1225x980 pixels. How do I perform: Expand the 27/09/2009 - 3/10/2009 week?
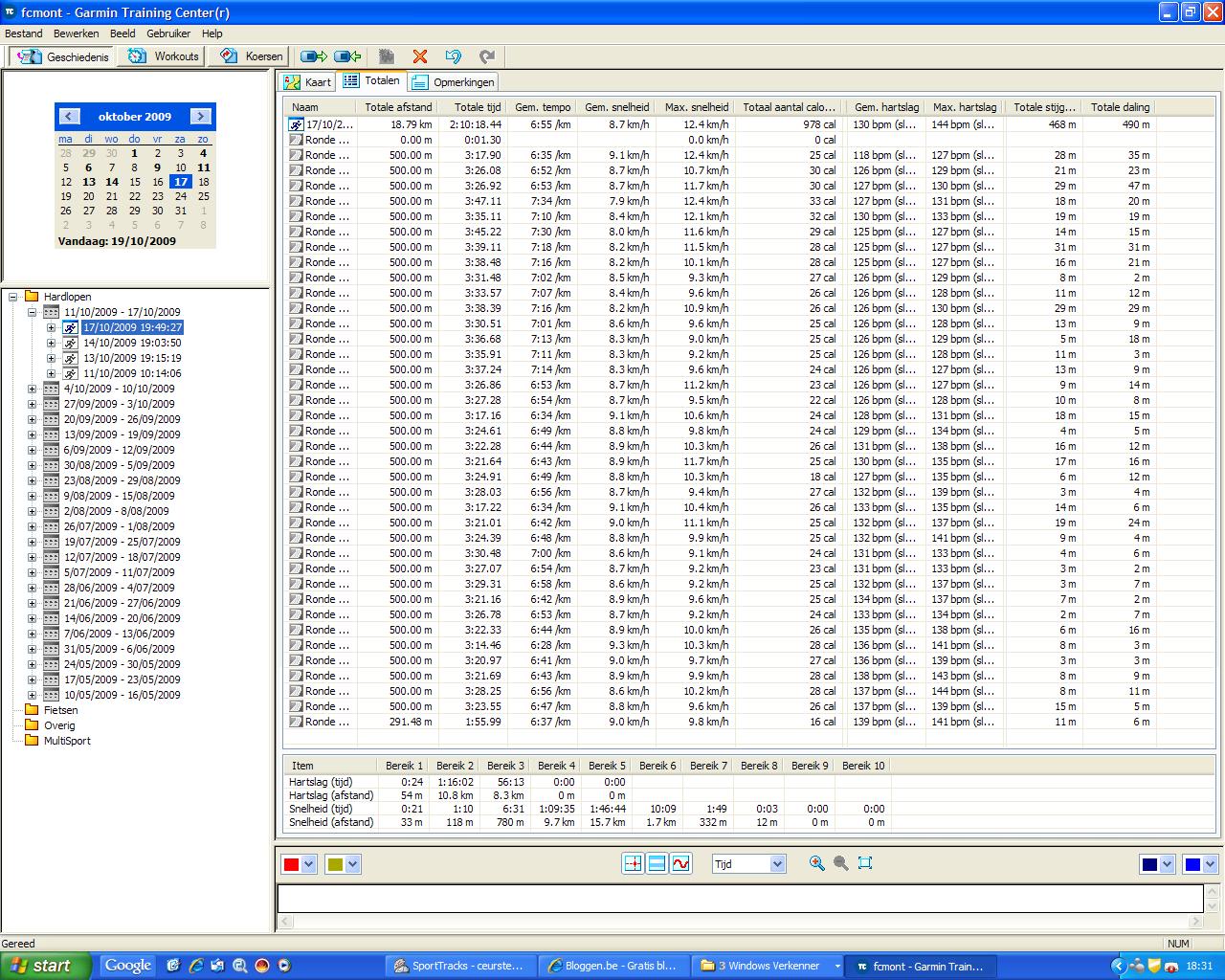tap(32, 404)
